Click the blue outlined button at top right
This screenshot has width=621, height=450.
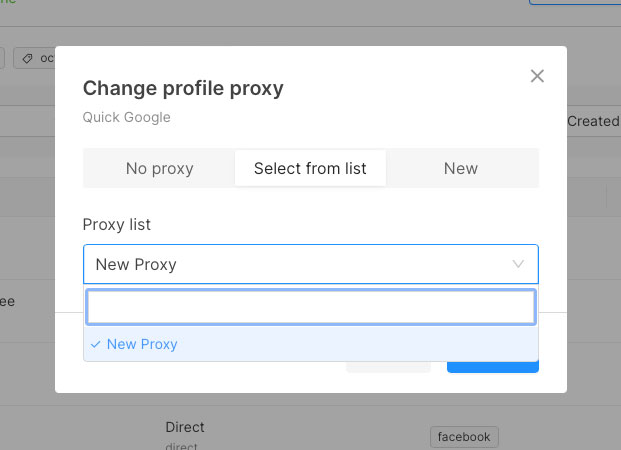pyautogui.click(x=576, y=3)
